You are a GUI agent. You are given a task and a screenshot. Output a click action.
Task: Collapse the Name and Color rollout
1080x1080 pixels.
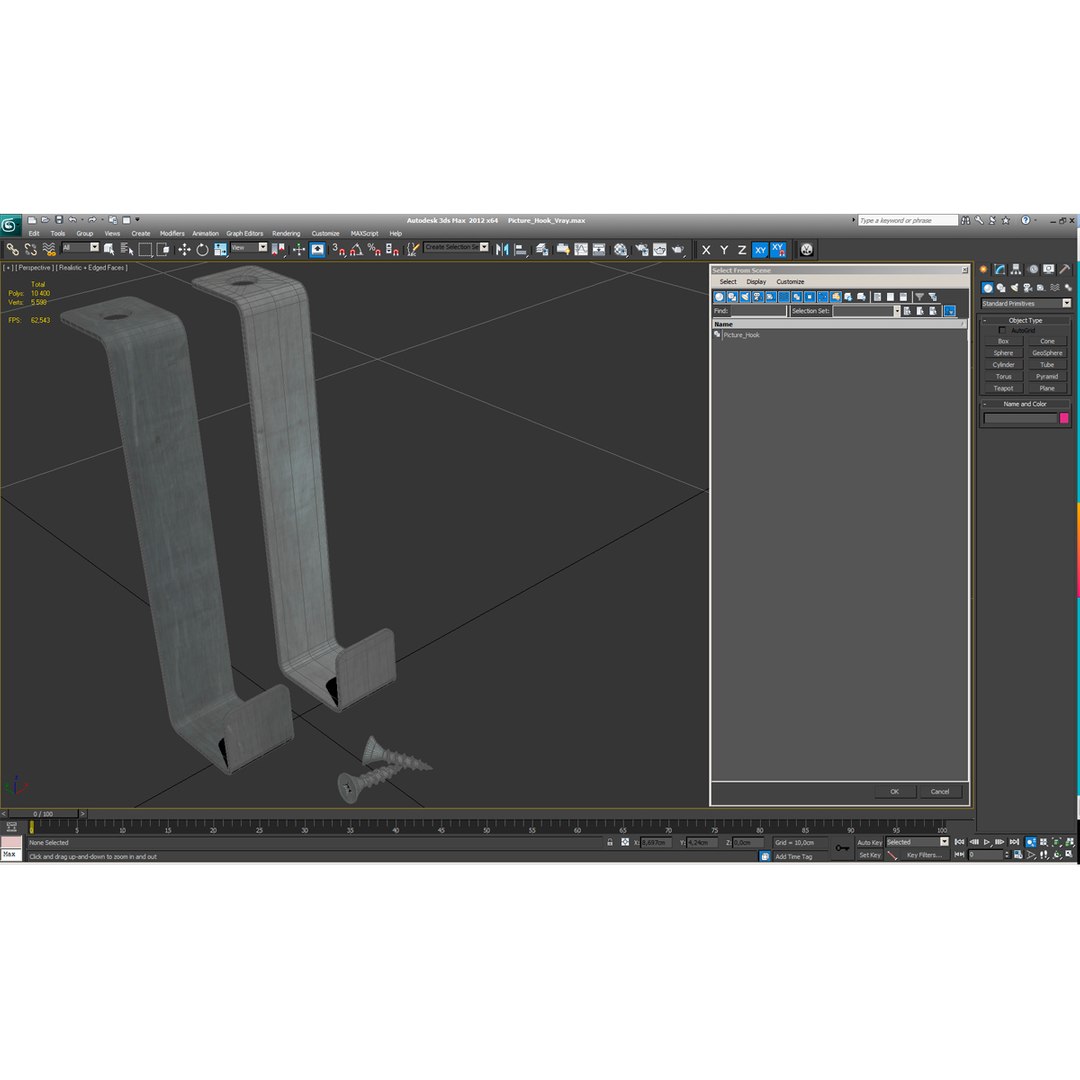click(x=1026, y=404)
